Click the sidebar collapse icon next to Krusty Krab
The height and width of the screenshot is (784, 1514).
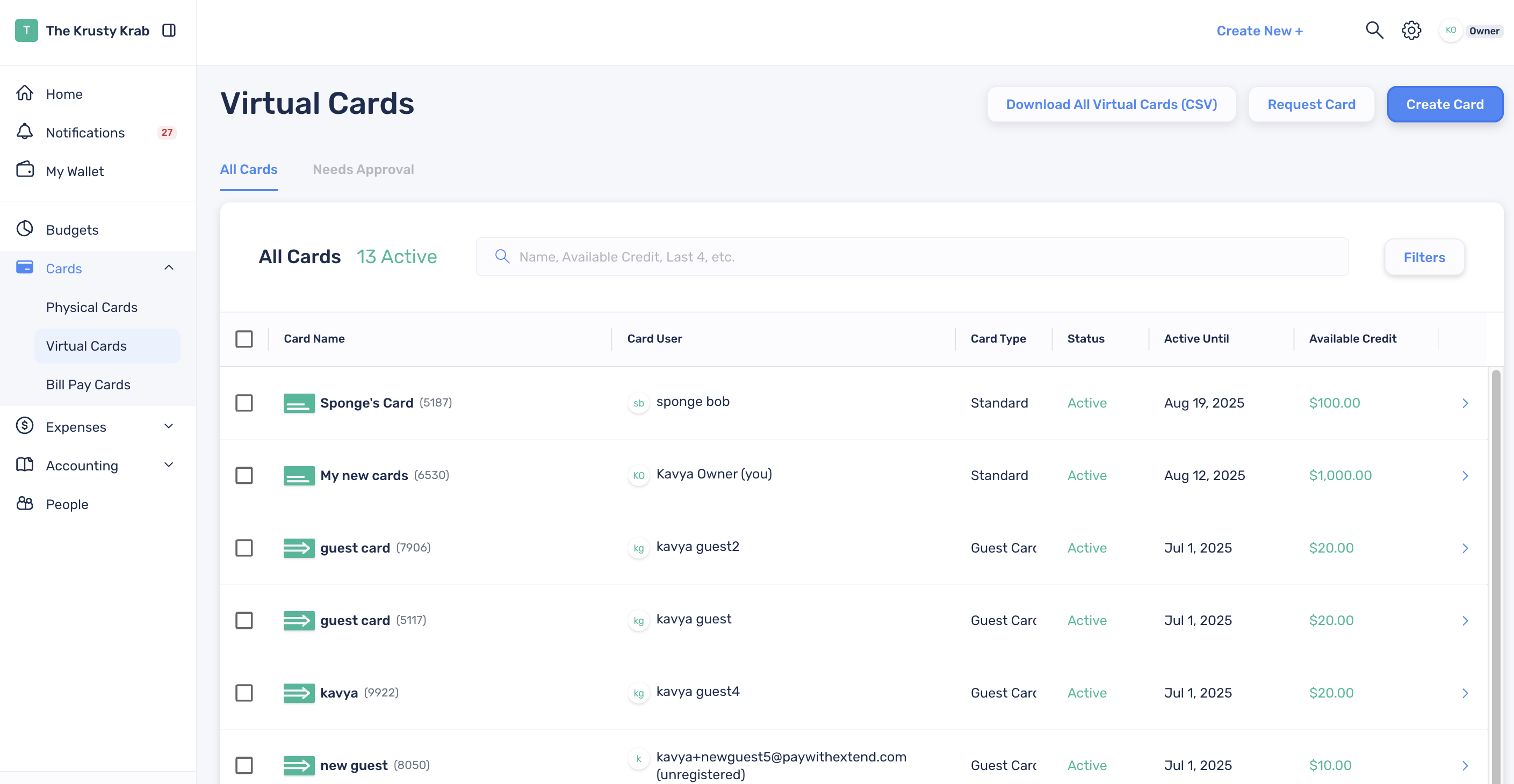169,30
